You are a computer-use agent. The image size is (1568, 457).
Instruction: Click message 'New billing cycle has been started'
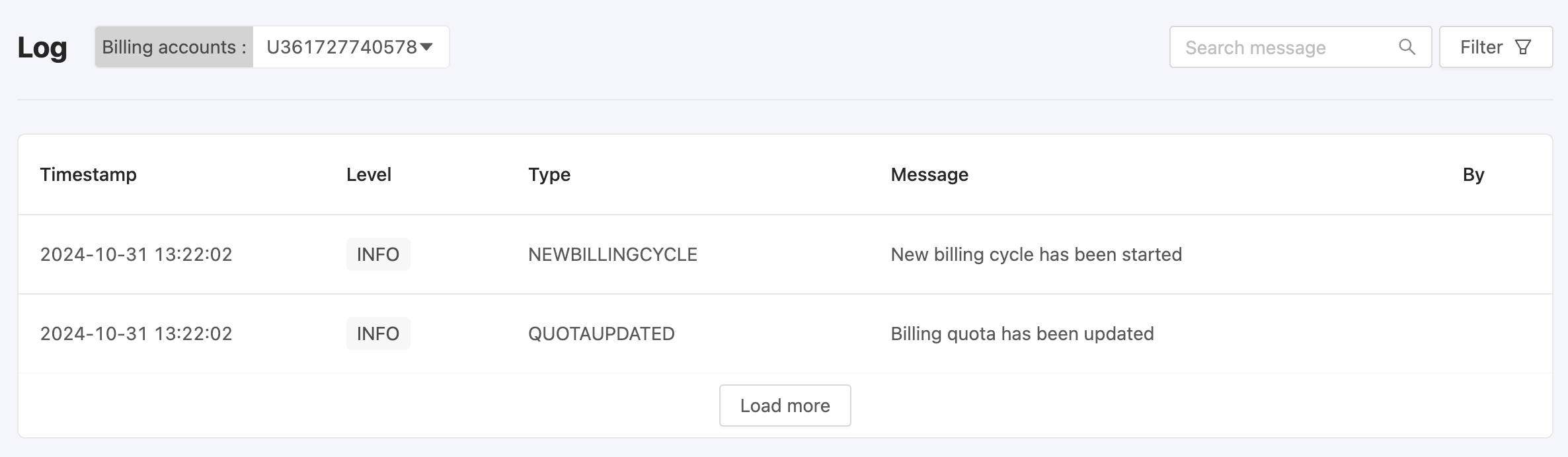[x=1037, y=254]
